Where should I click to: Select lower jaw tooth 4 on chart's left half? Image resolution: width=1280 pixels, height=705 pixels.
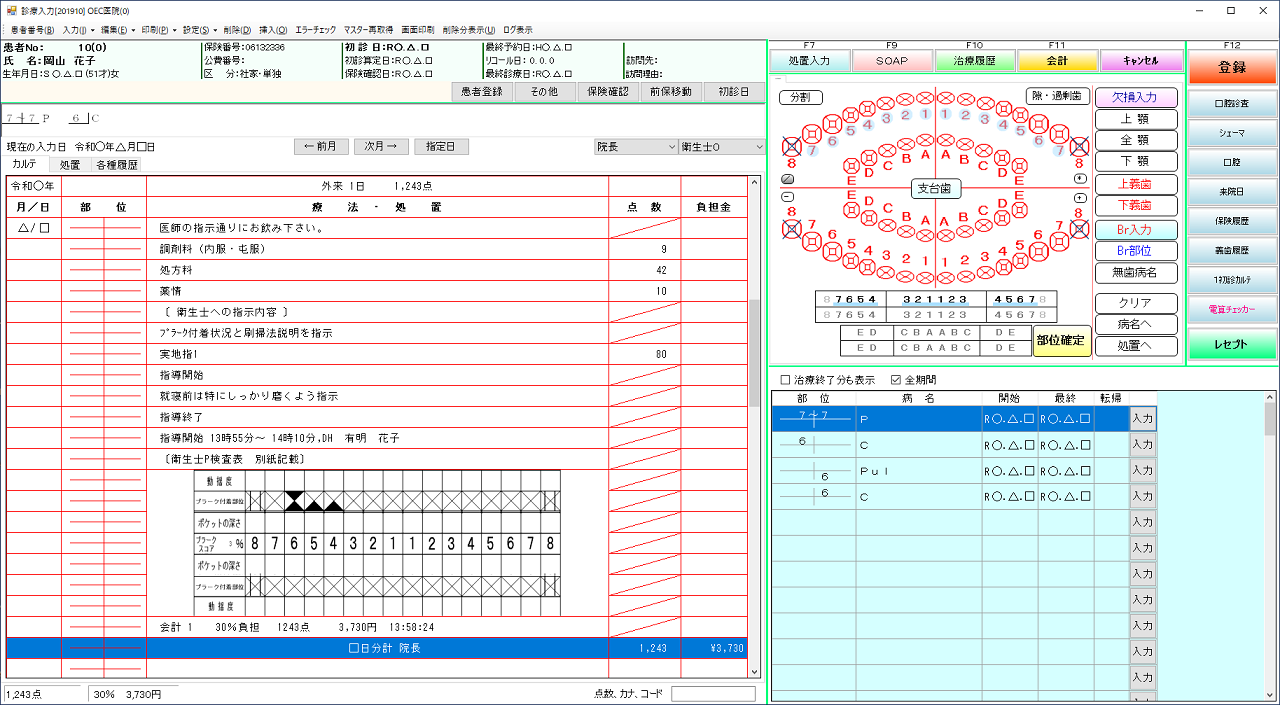(x=867, y=267)
